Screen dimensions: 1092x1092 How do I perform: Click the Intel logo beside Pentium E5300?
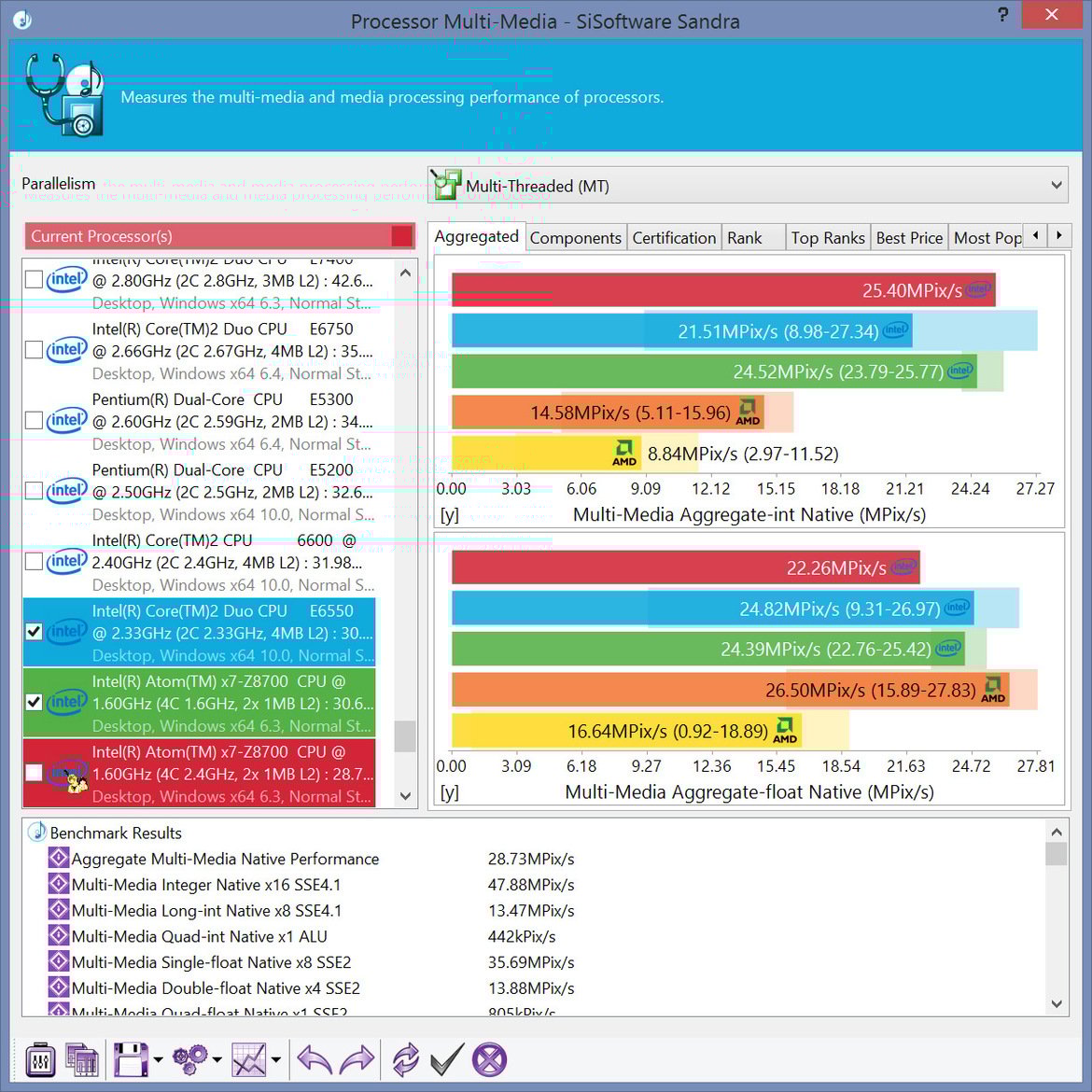(67, 420)
